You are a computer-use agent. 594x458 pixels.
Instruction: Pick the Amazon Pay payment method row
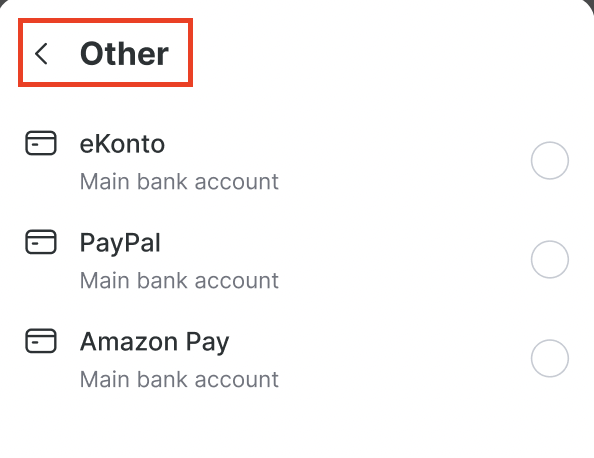click(x=297, y=358)
